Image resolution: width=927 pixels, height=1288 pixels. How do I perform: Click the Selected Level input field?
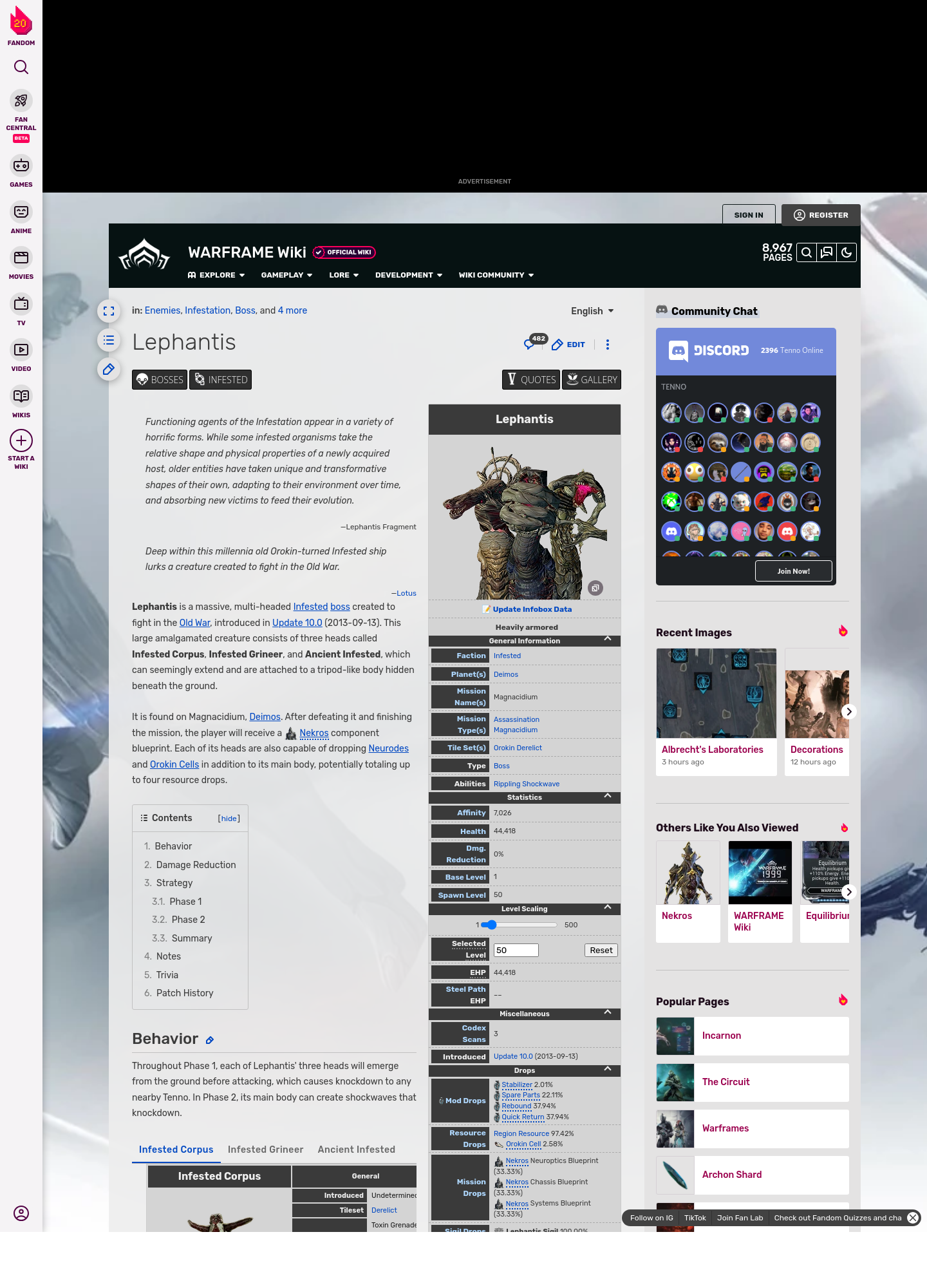(x=516, y=951)
